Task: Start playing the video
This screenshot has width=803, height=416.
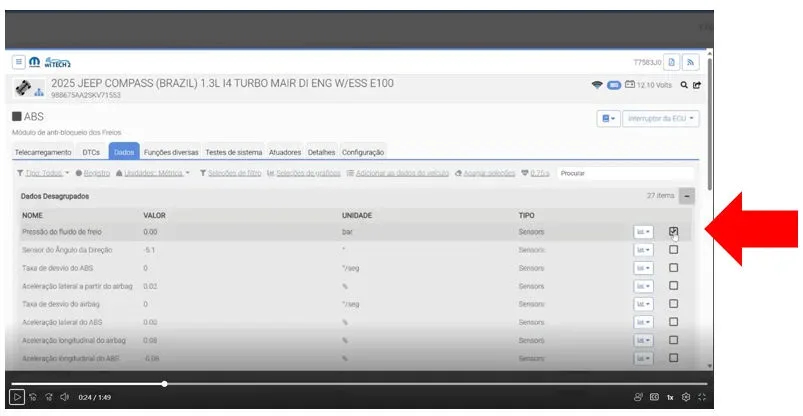Action: [x=16, y=397]
